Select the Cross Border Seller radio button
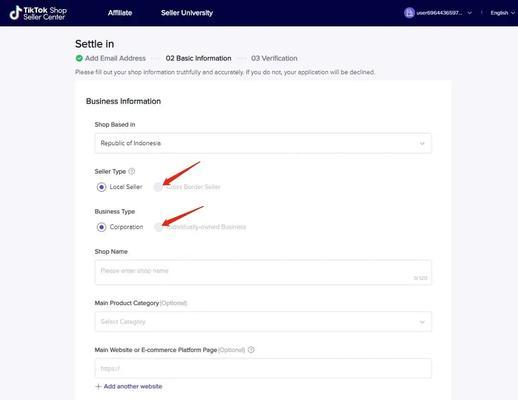This screenshot has width=518, height=400. coord(158,187)
